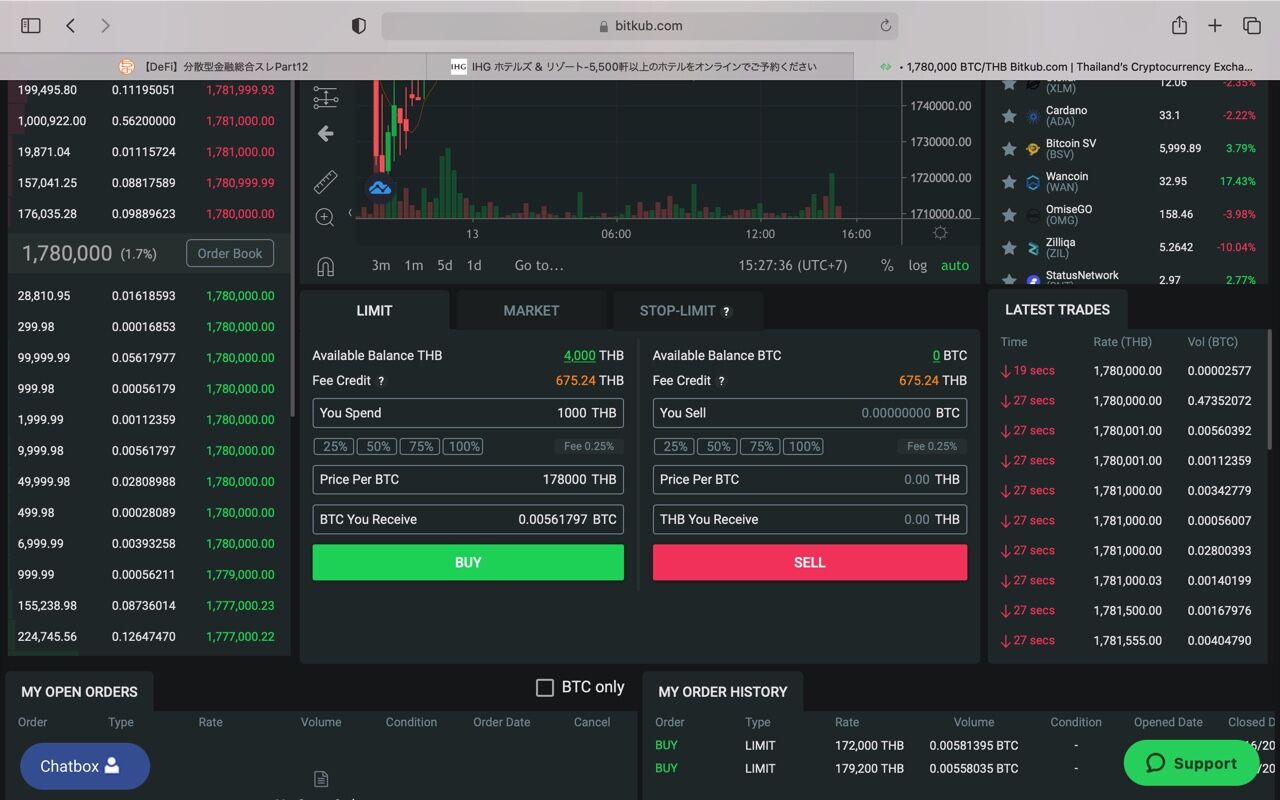
Task: Reload the bitkub.com page
Action: [885, 26]
